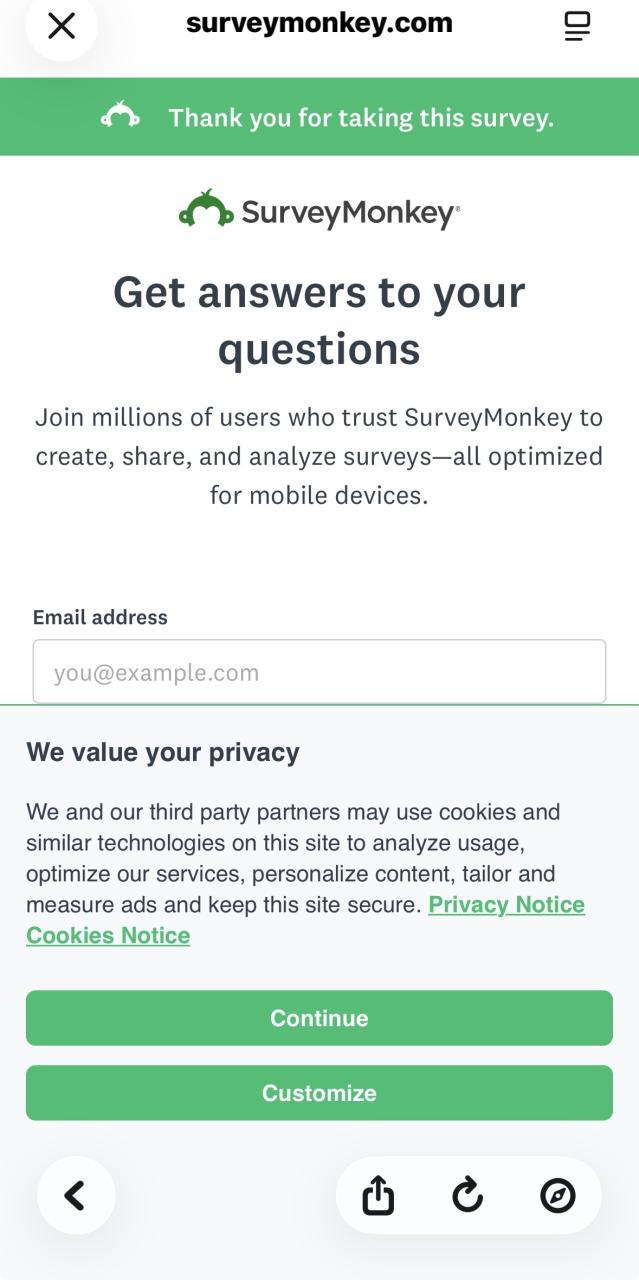Viewport: 639px width, 1280px height.
Task: Focus the email address input field
Action: (x=319, y=672)
